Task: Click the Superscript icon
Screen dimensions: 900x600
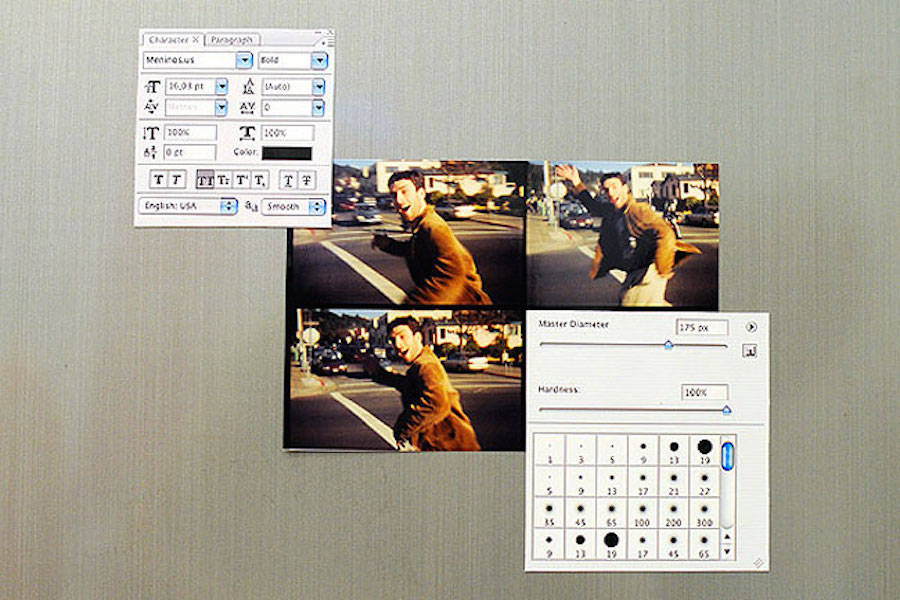Action: (x=241, y=179)
